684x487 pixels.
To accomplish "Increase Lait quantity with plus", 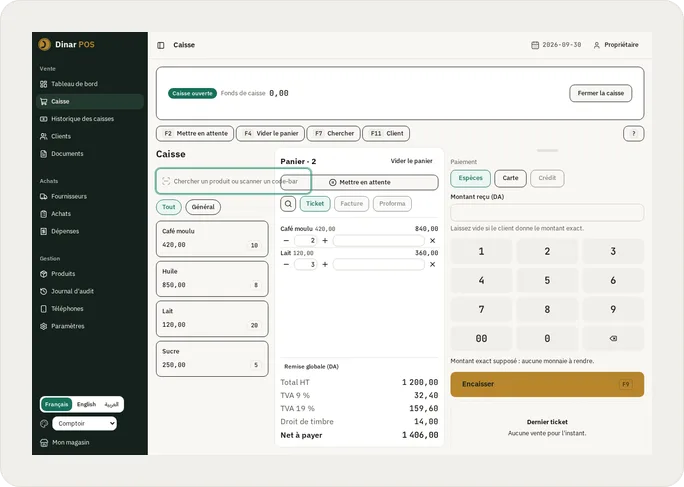I will point(325,264).
